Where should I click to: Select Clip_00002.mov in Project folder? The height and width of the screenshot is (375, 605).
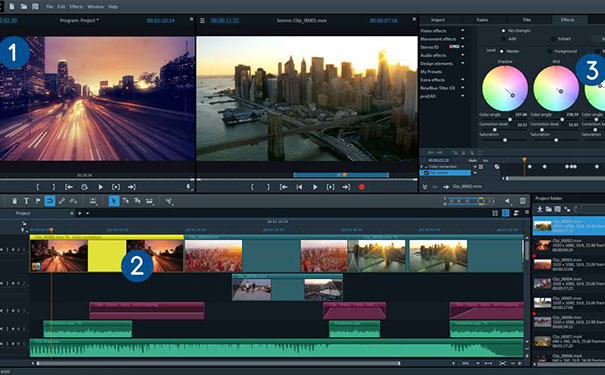[x=569, y=245]
